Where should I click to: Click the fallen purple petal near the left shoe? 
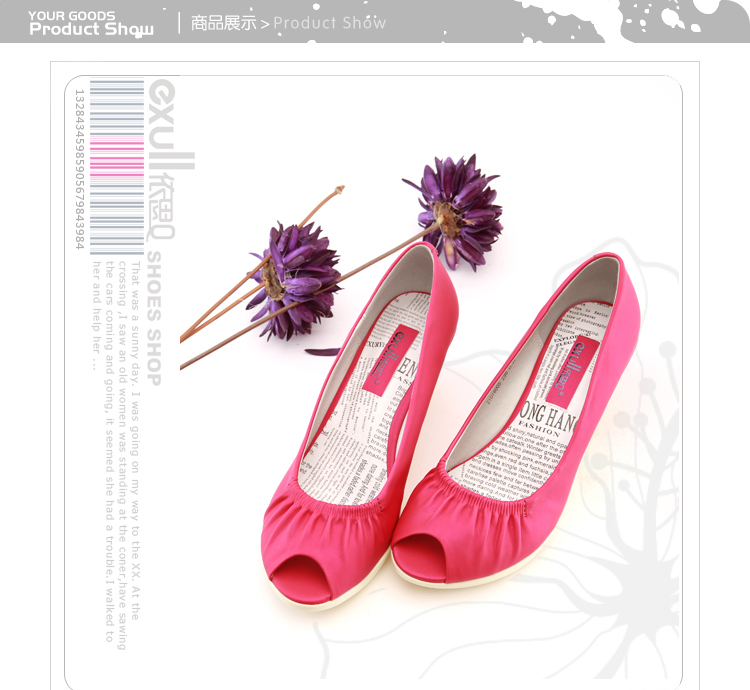click(322, 352)
